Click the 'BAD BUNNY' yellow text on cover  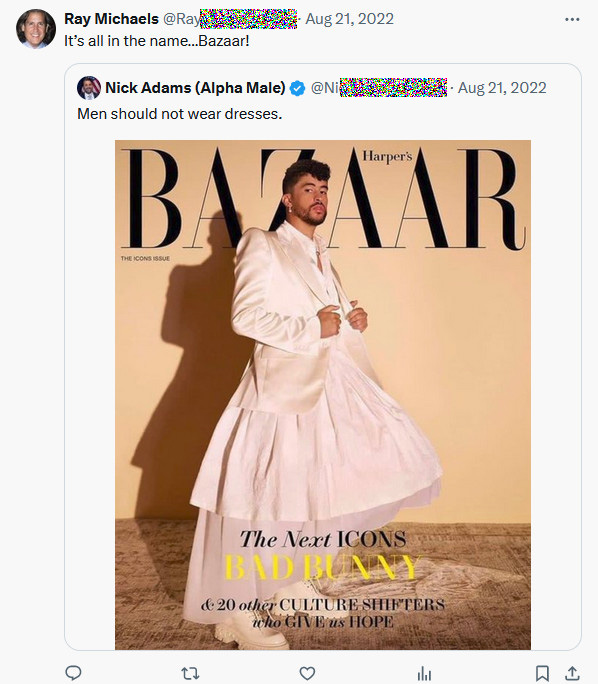[322, 568]
